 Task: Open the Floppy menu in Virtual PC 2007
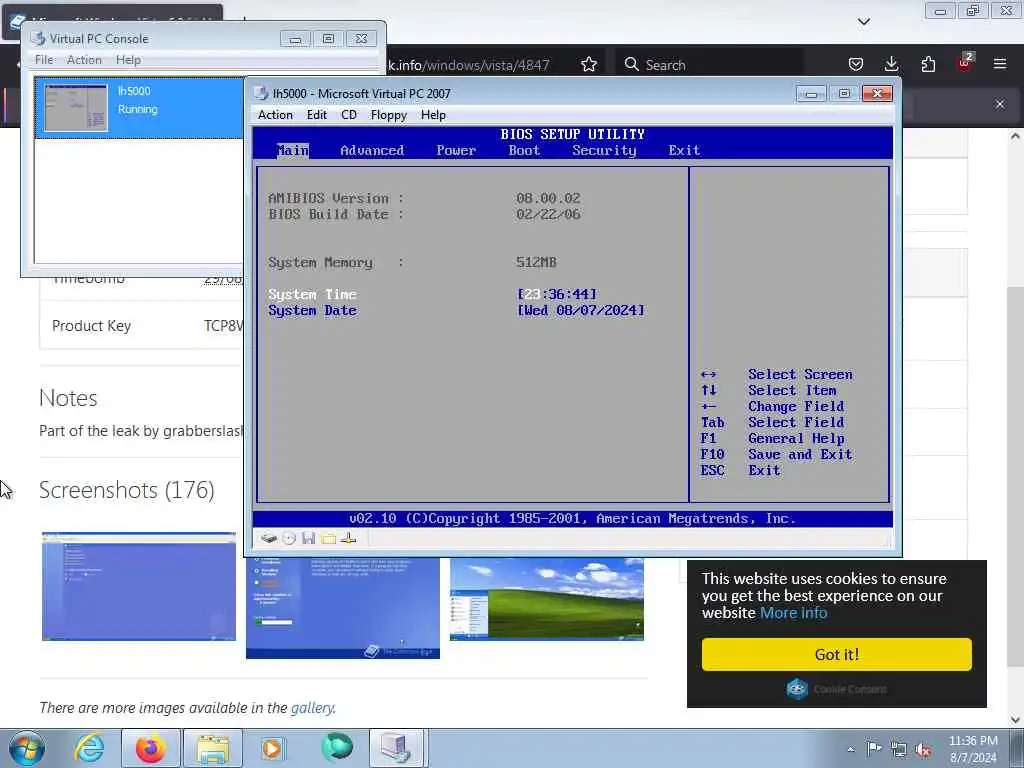click(x=389, y=115)
